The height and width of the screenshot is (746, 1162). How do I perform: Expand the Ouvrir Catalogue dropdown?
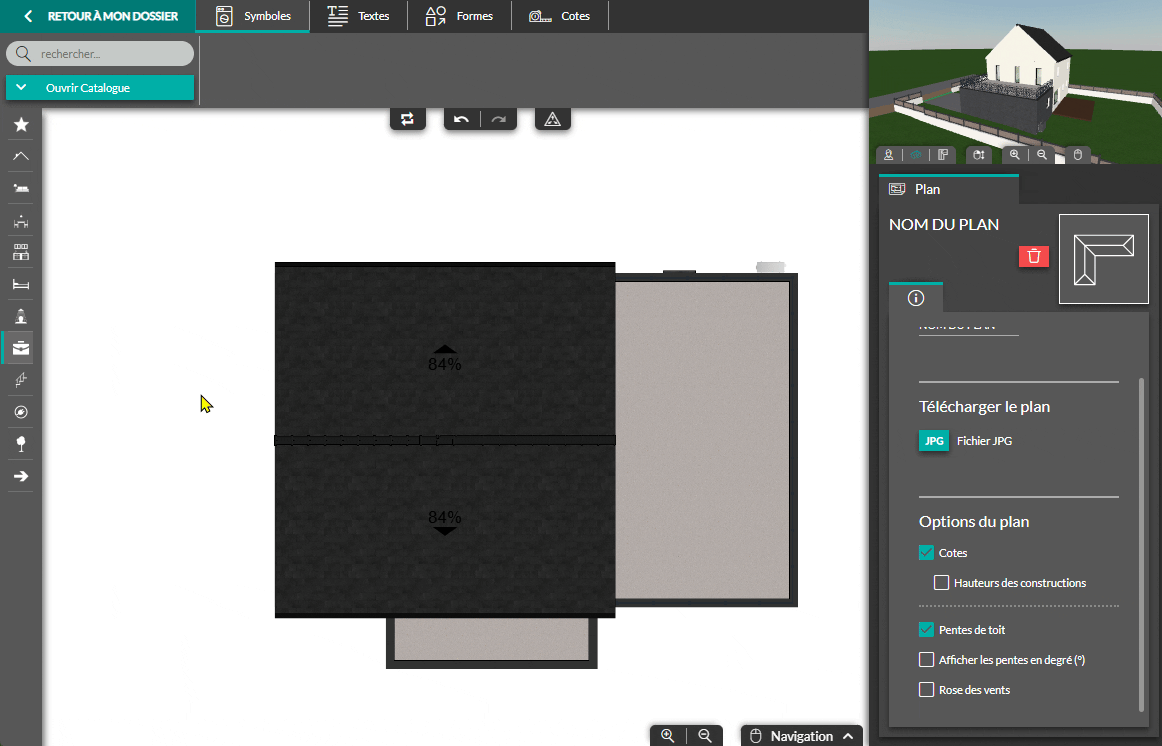click(x=99, y=88)
